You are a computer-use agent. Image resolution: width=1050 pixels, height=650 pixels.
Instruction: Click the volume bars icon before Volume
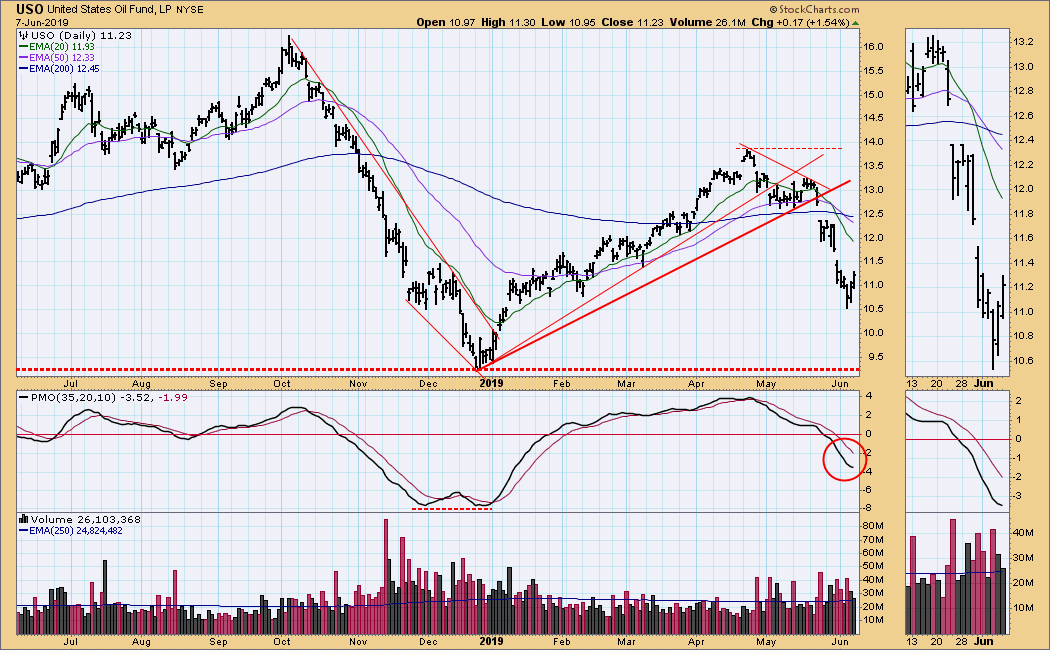click(23, 519)
